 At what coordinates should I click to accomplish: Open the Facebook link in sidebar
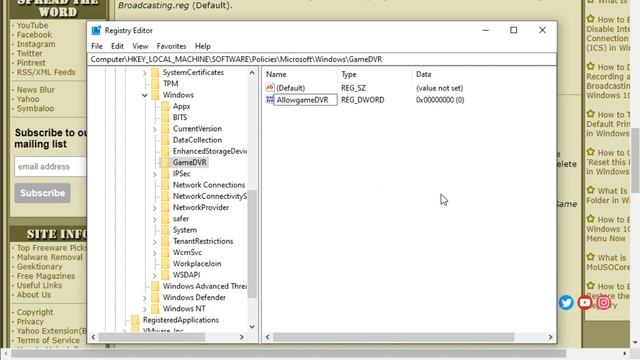point(34,35)
